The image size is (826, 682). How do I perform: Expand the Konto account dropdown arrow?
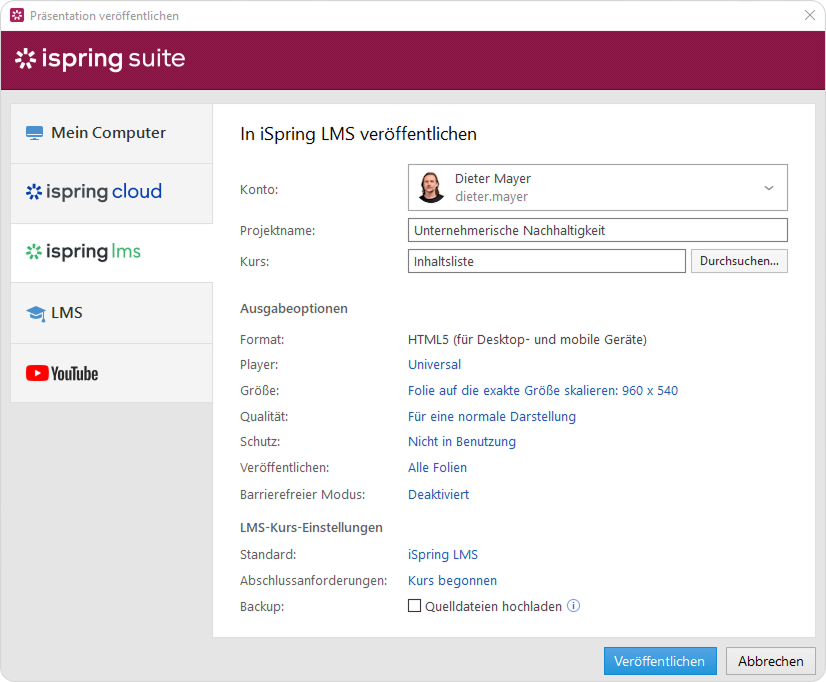tap(768, 188)
